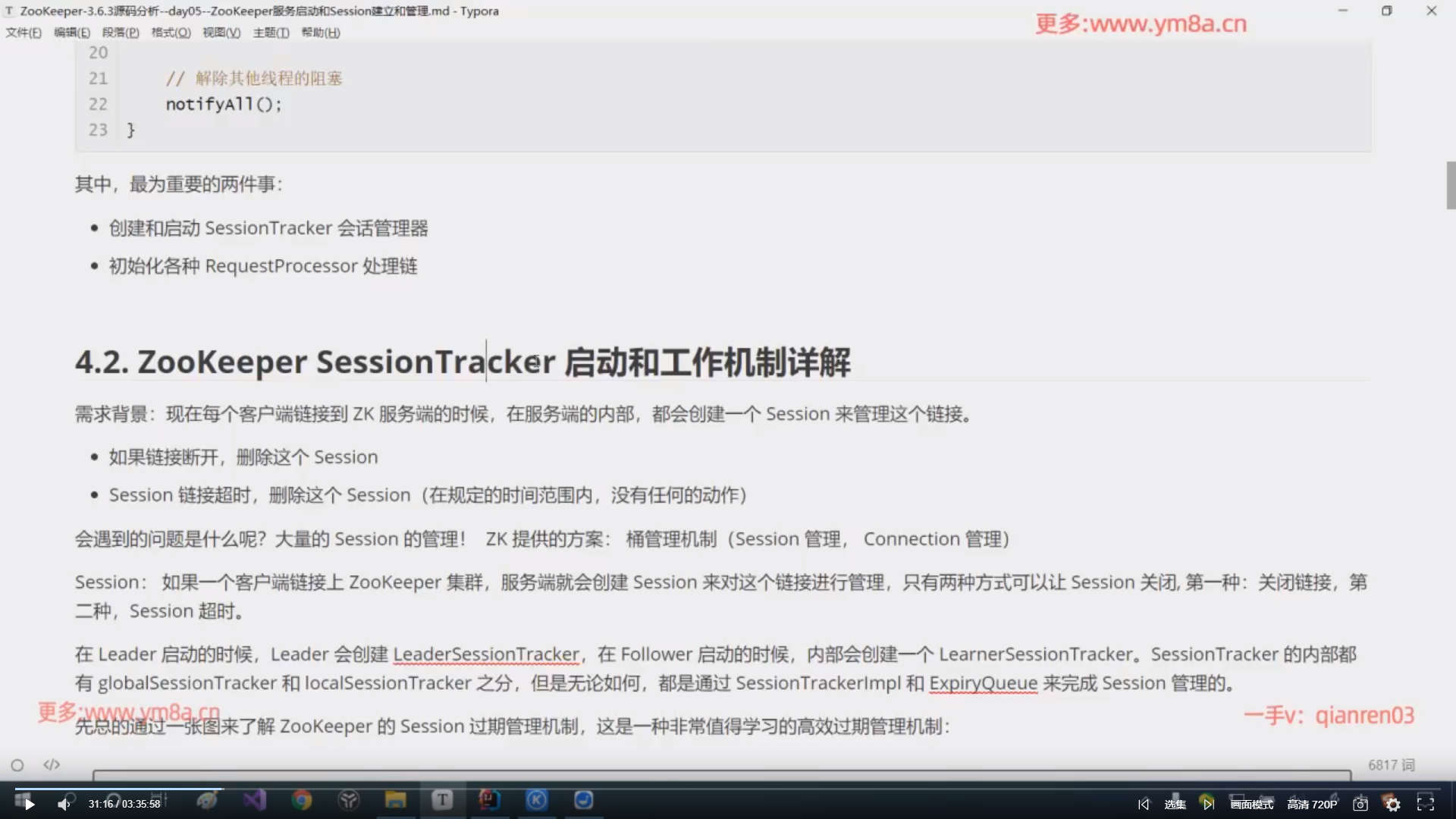Open the 画面模式 picture mode options
This screenshot has width=1456, height=819.
coord(1251,804)
